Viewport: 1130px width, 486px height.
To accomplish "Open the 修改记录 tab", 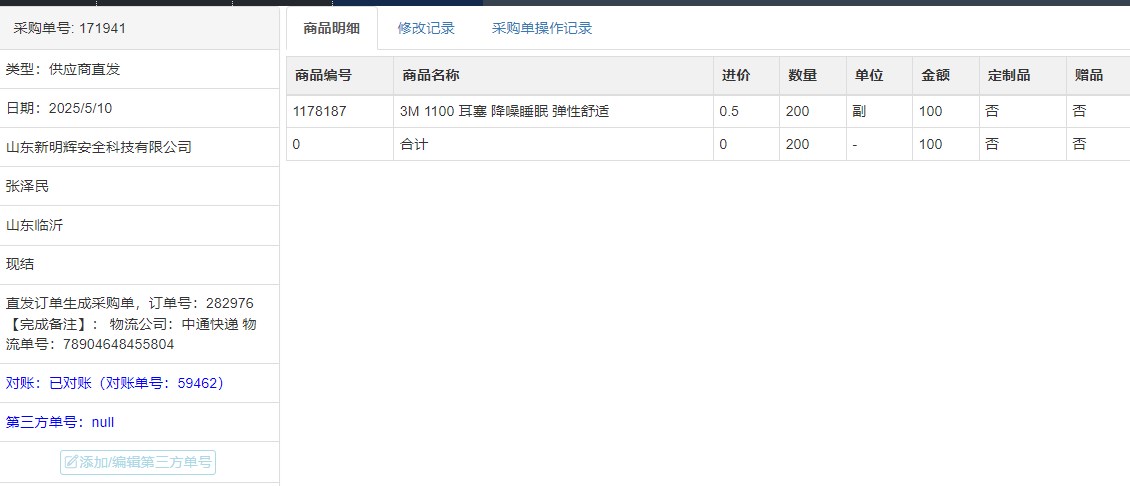I will tap(426, 28).
